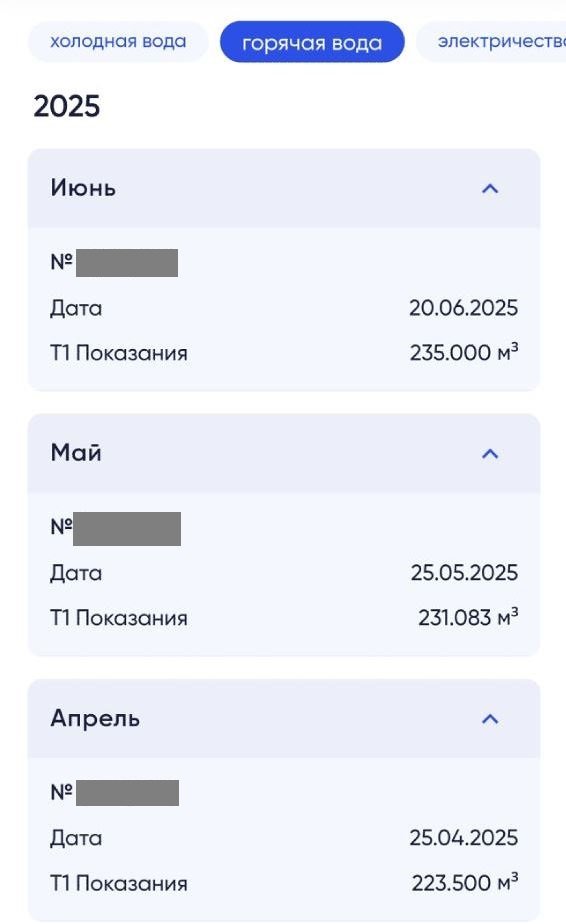Click the 2025 year heading
The height and width of the screenshot is (924, 566).
(x=67, y=107)
